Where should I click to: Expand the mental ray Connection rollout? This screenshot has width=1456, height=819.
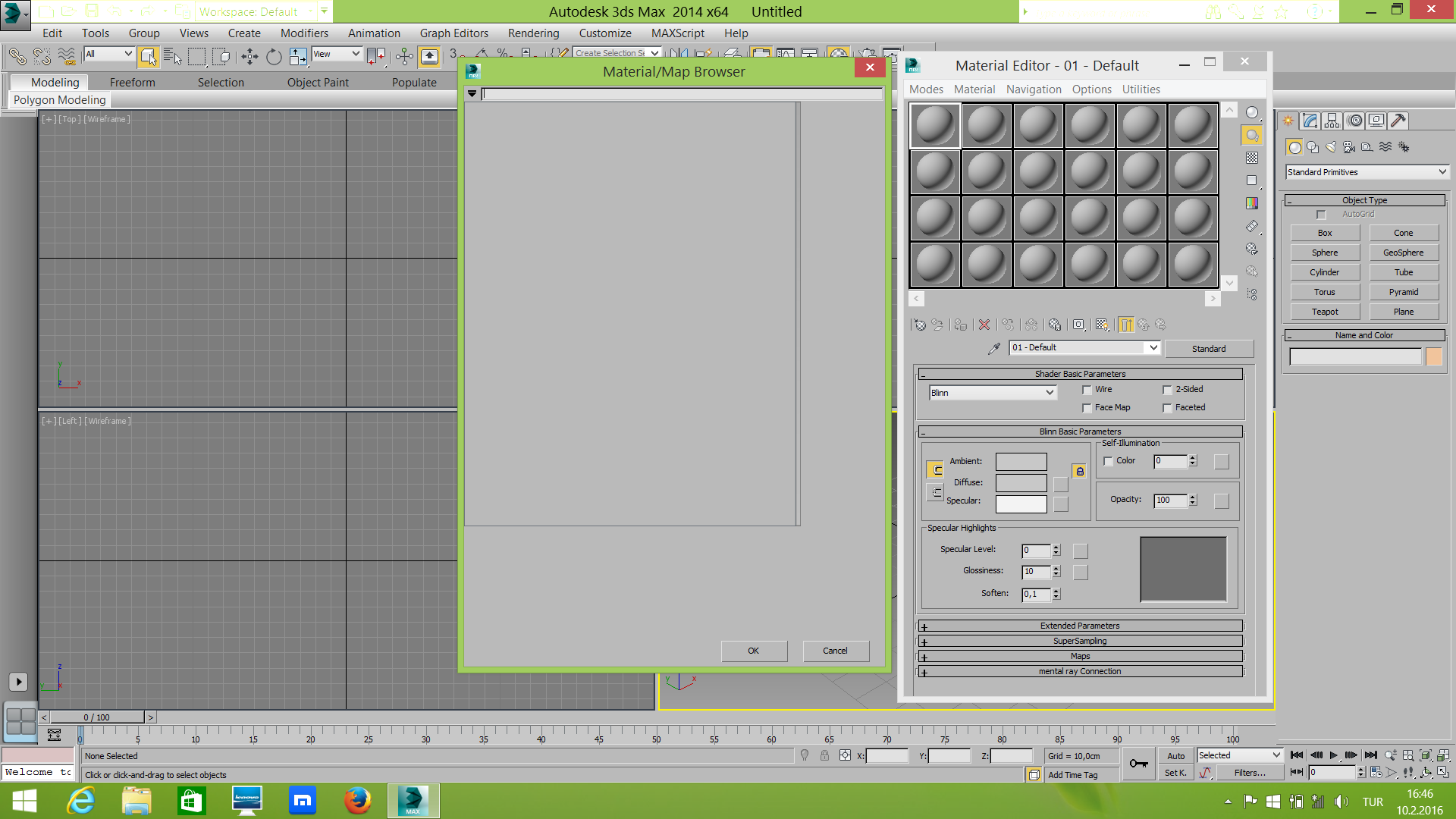pos(1080,671)
